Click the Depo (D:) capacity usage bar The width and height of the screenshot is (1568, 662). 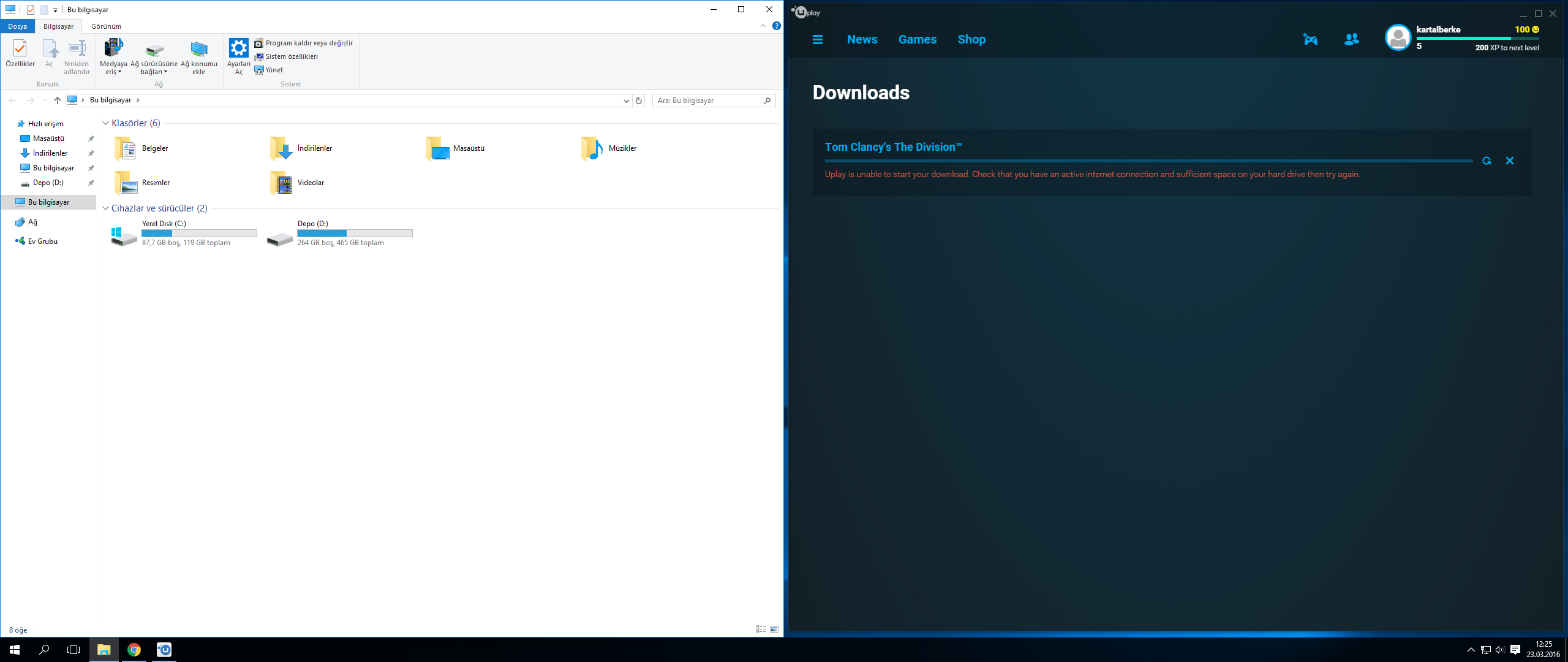tap(355, 234)
